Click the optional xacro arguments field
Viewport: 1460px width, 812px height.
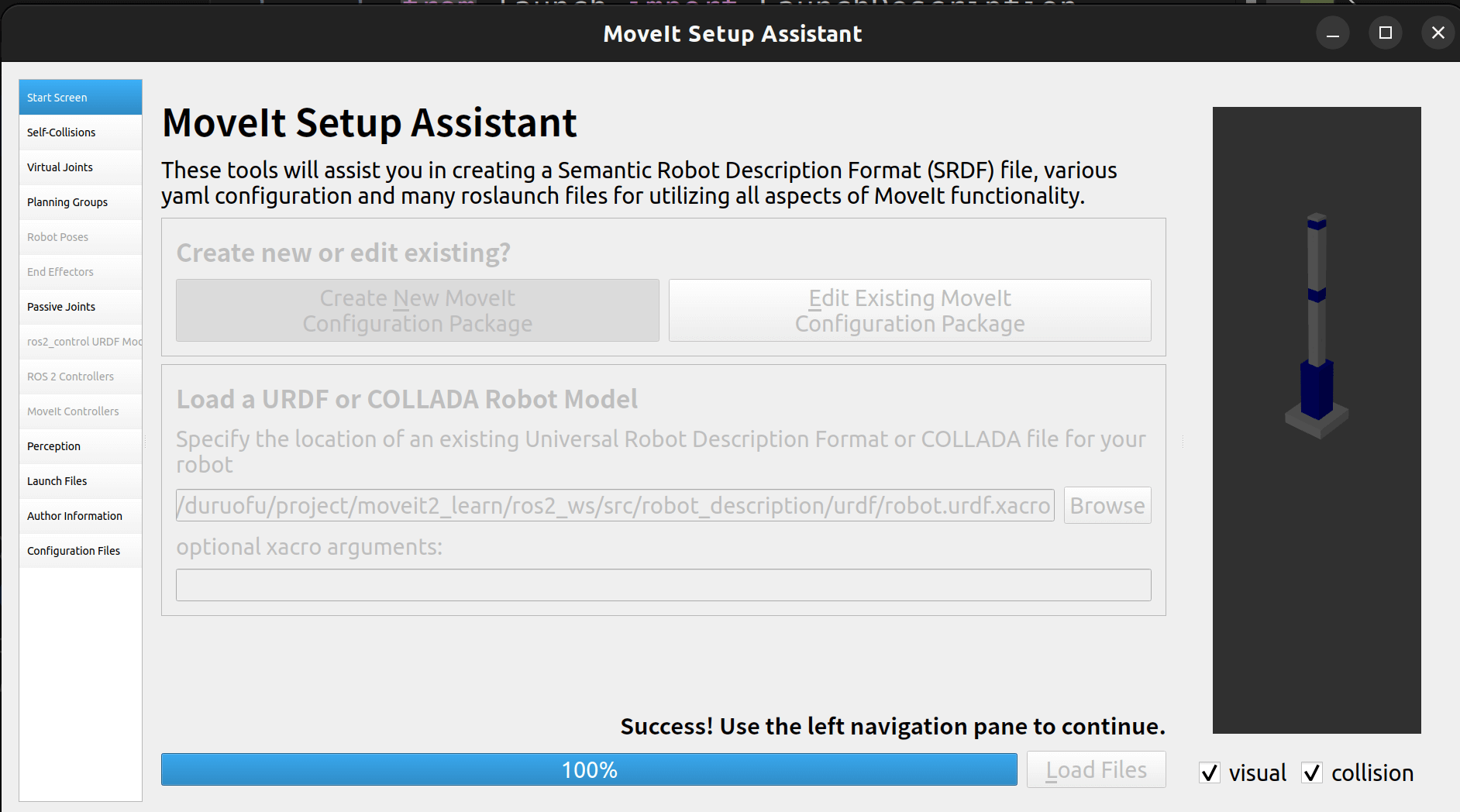(x=663, y=585)
